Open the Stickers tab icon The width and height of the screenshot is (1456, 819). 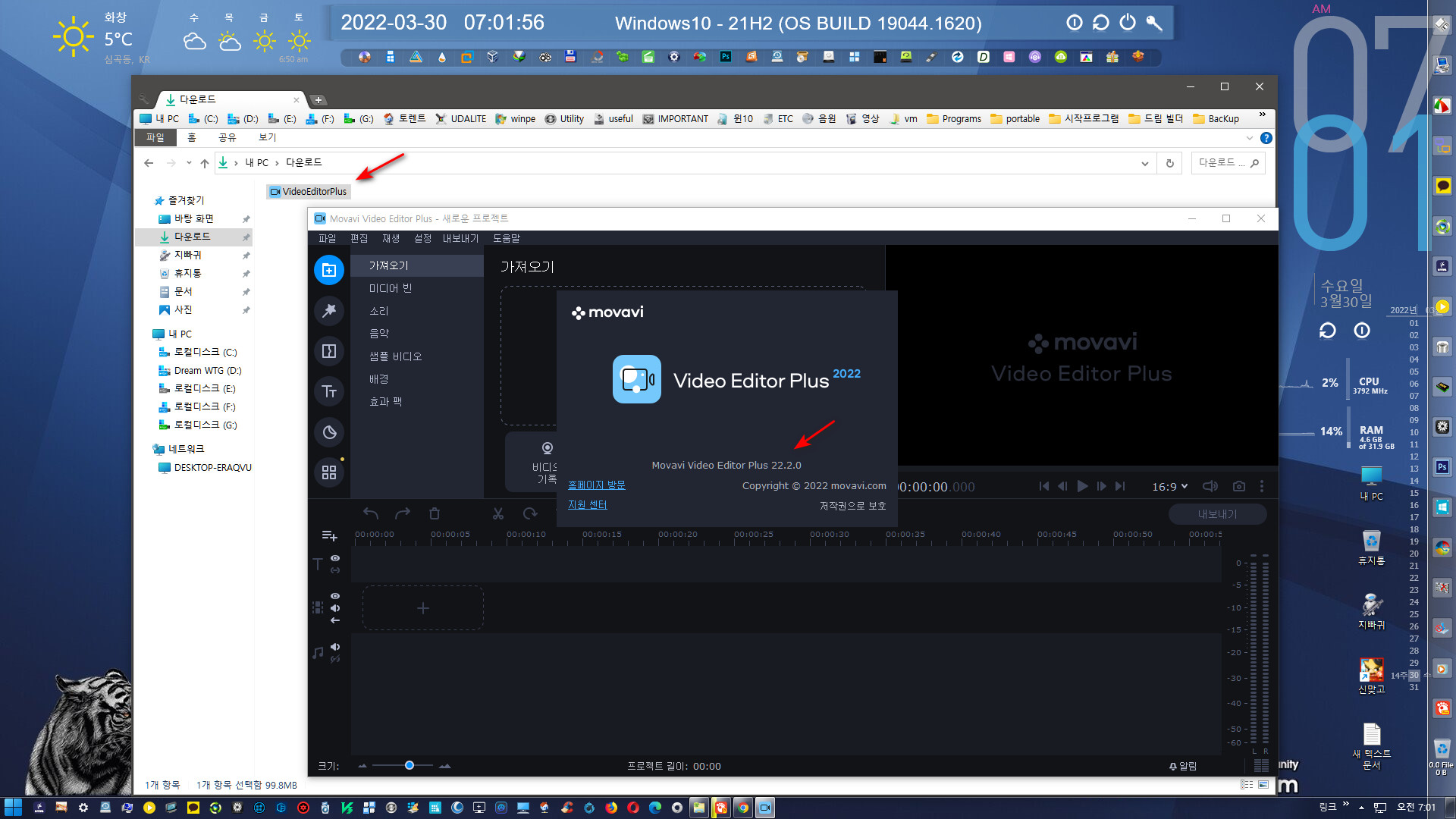click(x=329, y=432)
